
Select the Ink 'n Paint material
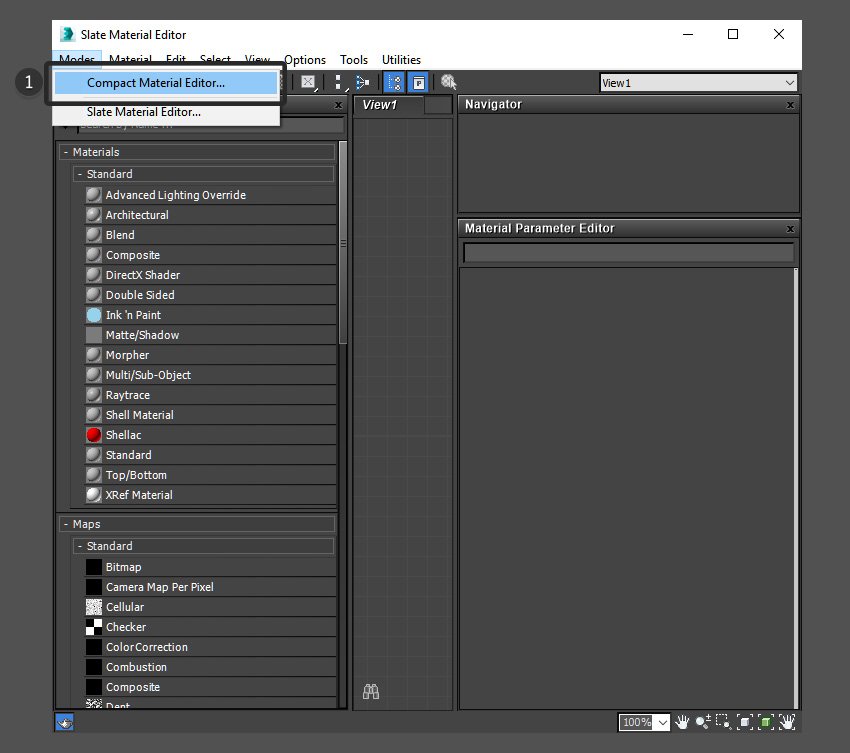point(133,315)
